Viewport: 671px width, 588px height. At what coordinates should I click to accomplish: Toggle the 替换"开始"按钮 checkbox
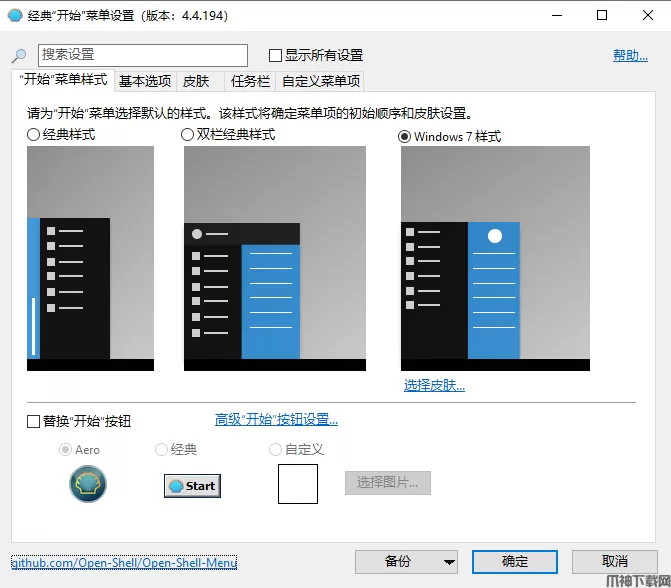(33, 422)
